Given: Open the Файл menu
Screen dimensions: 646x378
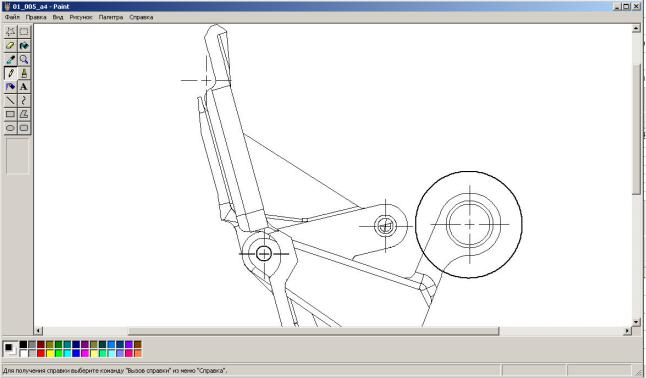Looking at the screenshot, I should [12, 17].
